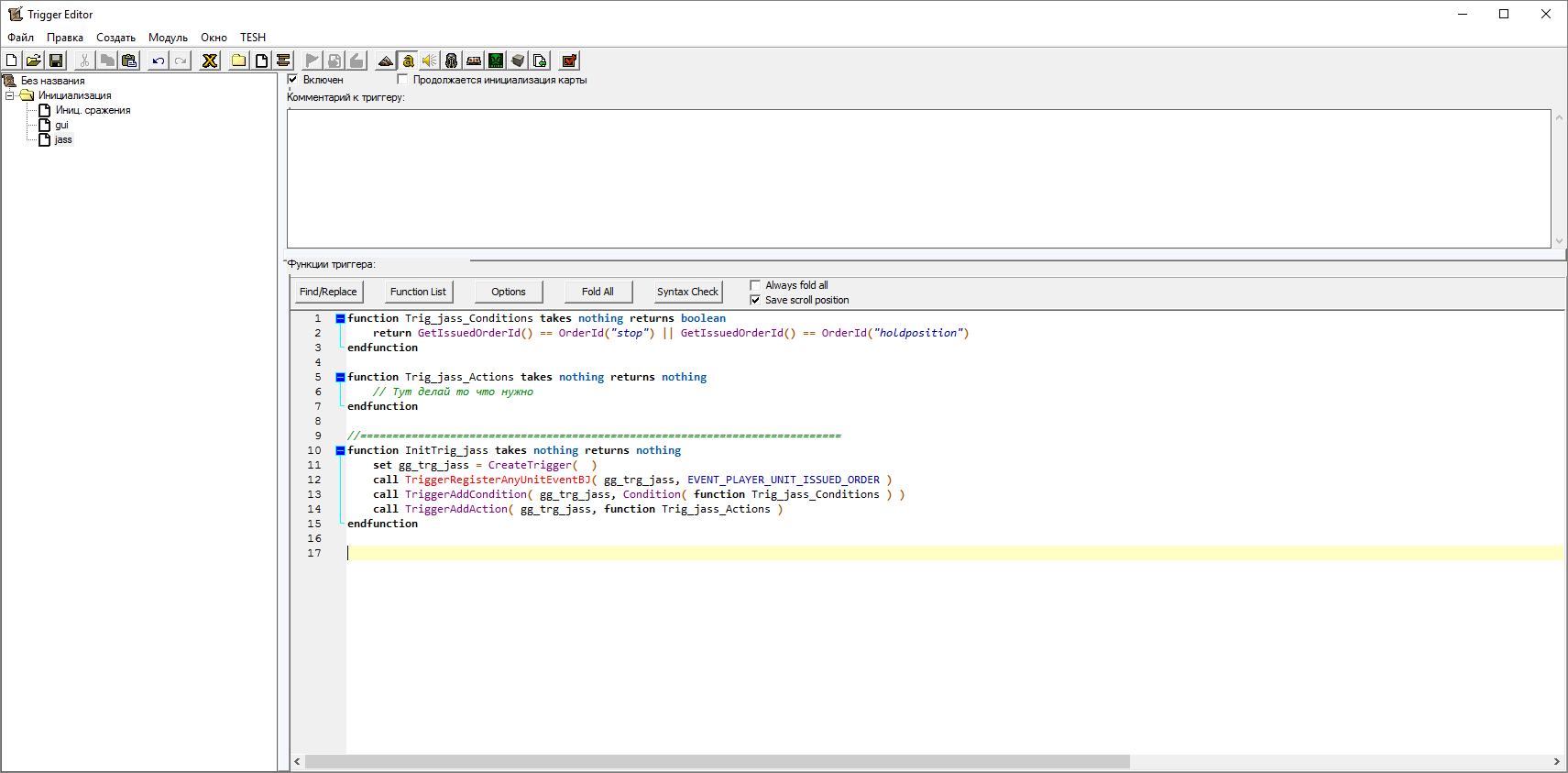The height and width of the screenshot is (773, 1568).
Task: Open the Sound Editor speaker icon
Action: pyautogui.click(x=430, y=61)
